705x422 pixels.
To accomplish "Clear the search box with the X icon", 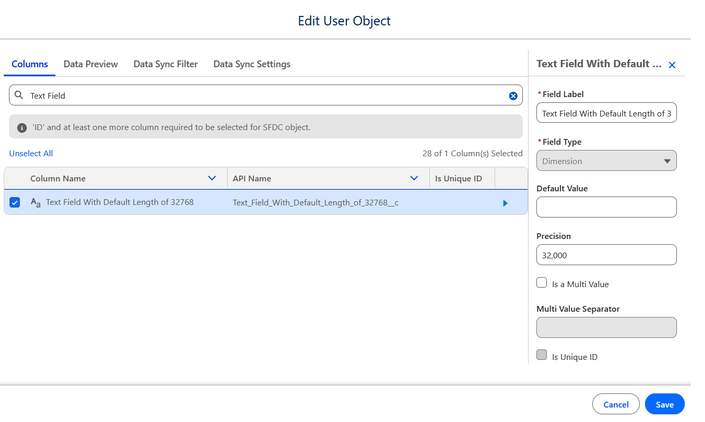I will point(513,96).
